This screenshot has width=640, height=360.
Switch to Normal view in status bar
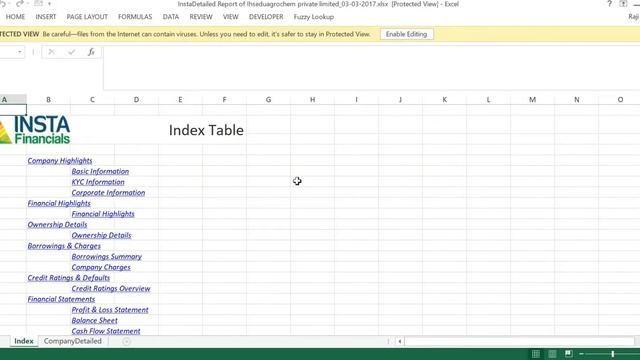(x=536, y=354)
